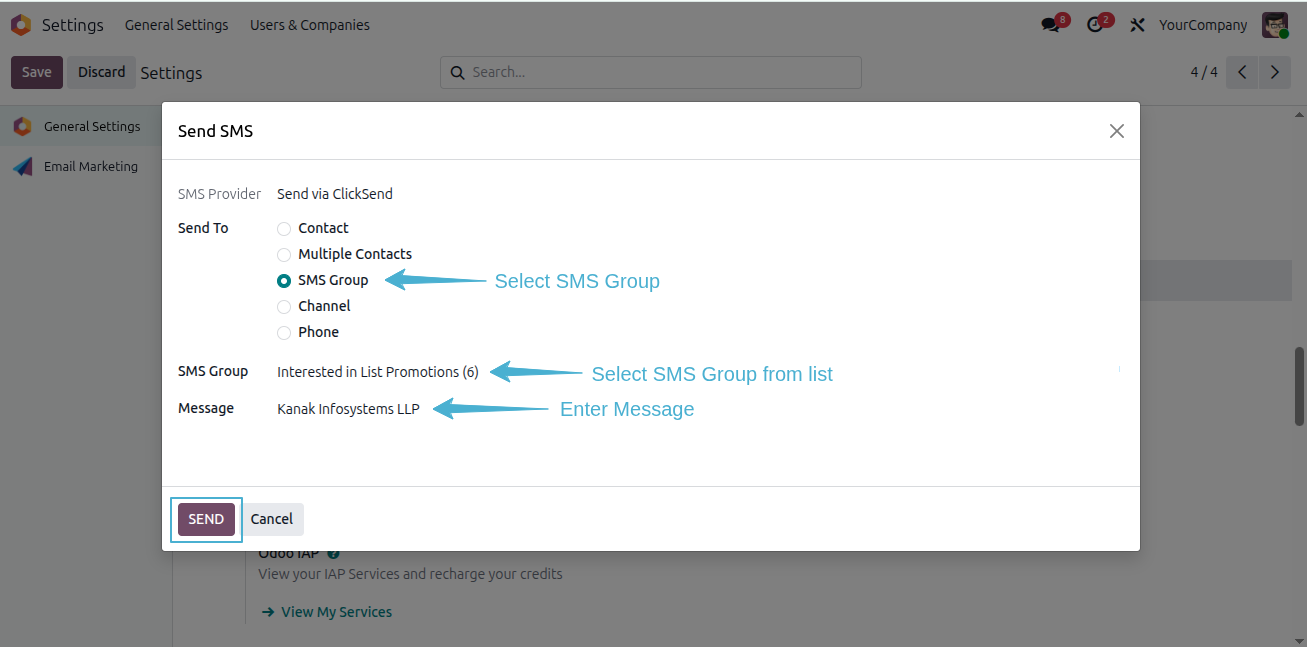
Task: Click the page vertical scrollbar
Action: click(x=1299, y=387)
